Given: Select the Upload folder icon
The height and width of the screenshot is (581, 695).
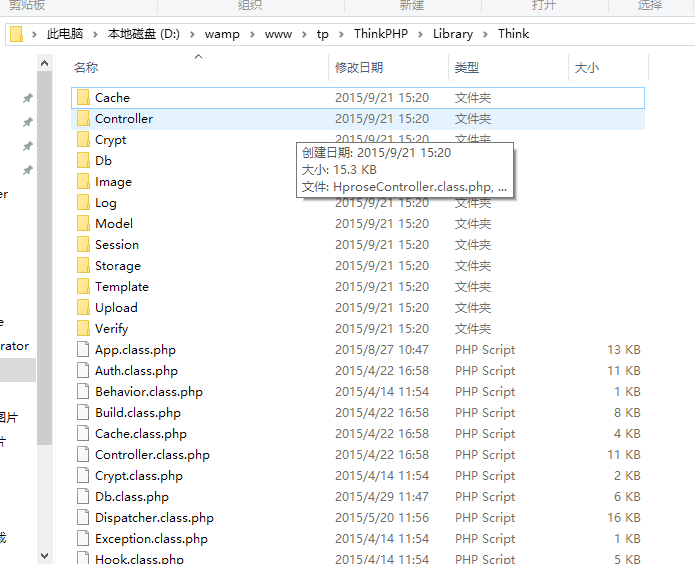Looking at the screenshot, I should pyautogui.click(x=83, y=308).
